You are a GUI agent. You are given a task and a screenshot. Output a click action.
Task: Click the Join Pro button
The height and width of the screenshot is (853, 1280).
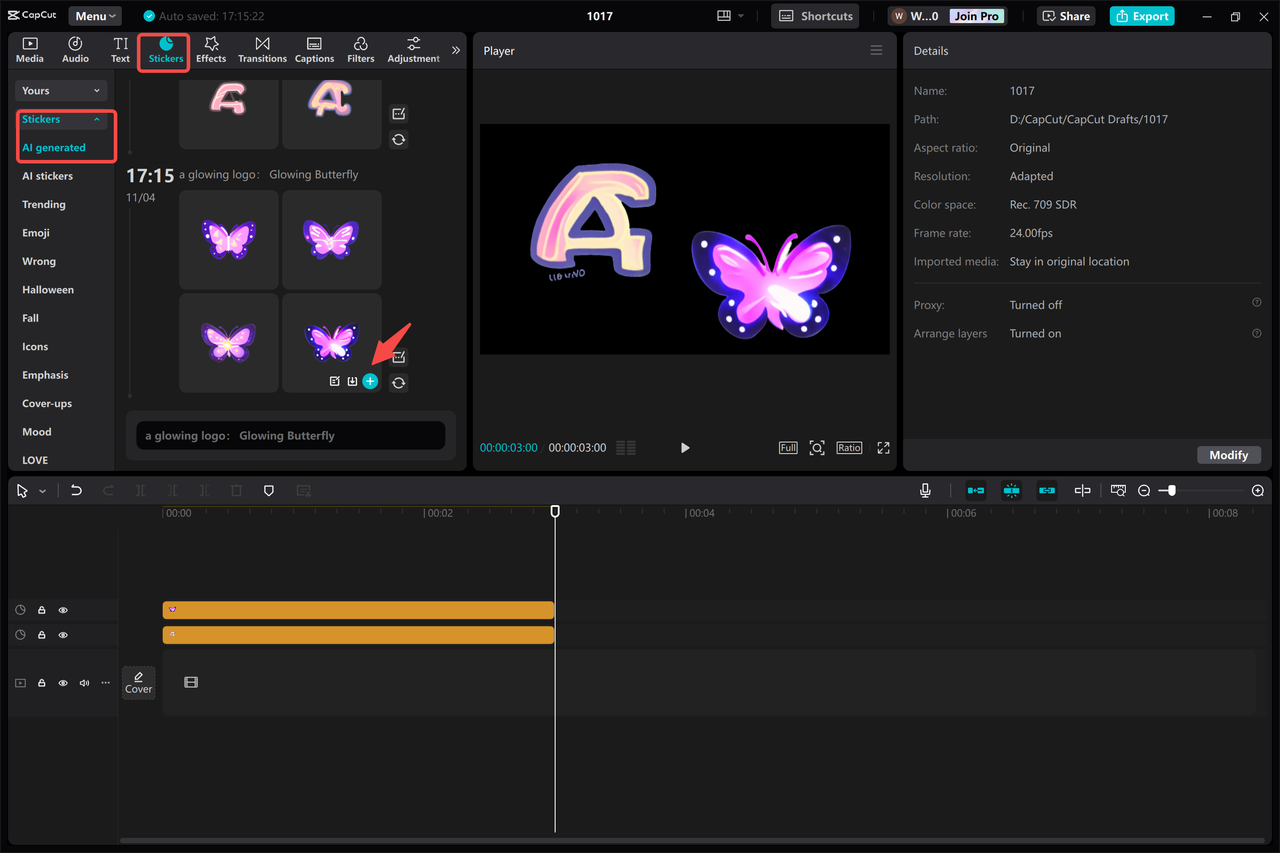pyautogui.click(x=977, y=16)
